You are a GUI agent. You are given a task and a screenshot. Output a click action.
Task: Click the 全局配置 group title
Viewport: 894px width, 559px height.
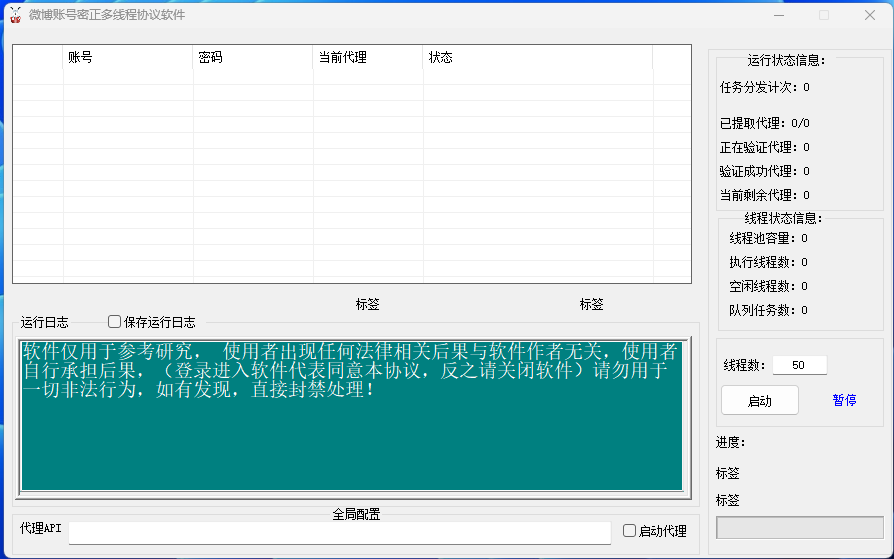[356, 515]
